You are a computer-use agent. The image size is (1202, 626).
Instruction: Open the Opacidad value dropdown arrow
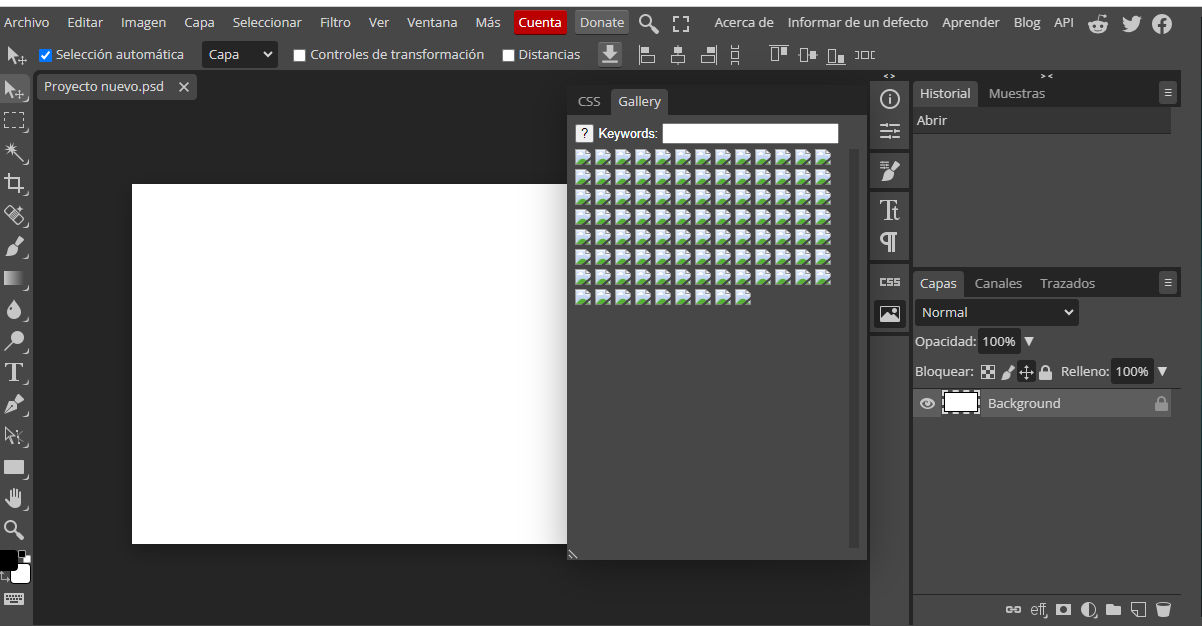(1029, 340)
